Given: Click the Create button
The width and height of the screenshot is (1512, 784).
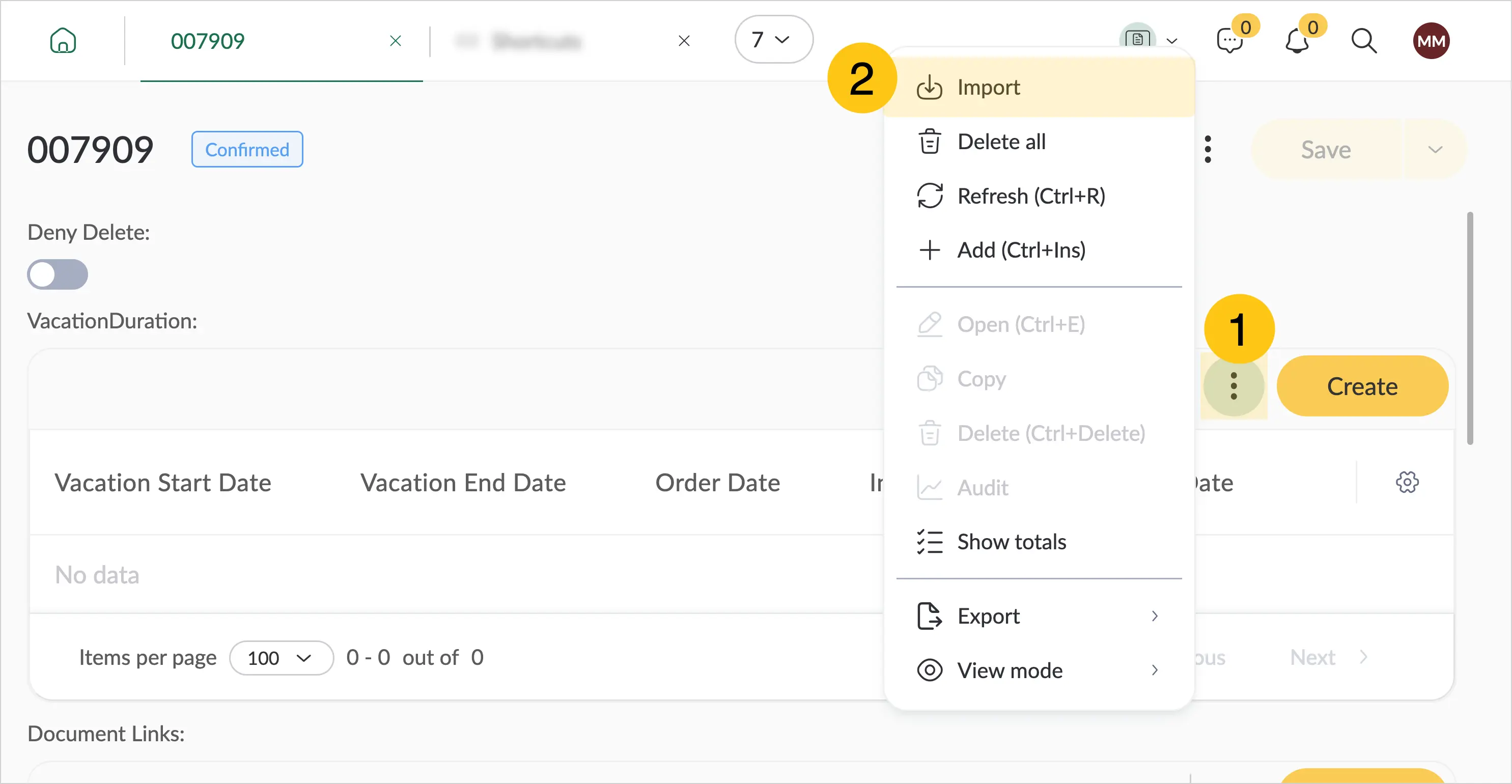Looking at the screenshot, I should click(x=1362, y=385).
